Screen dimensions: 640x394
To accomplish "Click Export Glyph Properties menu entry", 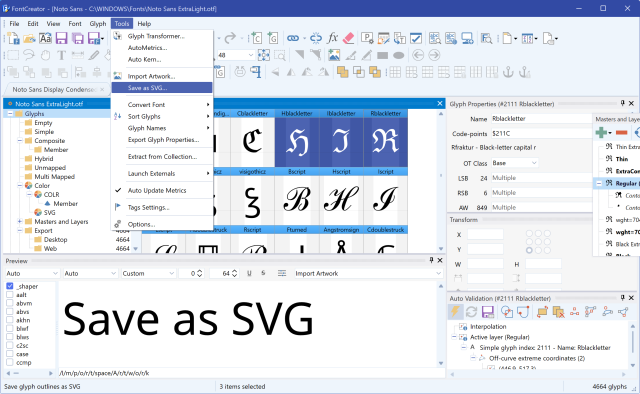I will coord(162,140).
